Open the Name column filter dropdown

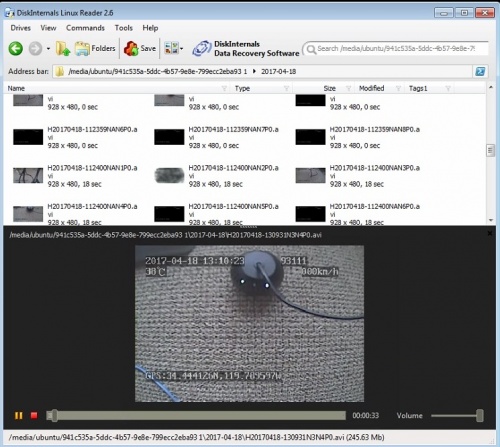[224, 88]
